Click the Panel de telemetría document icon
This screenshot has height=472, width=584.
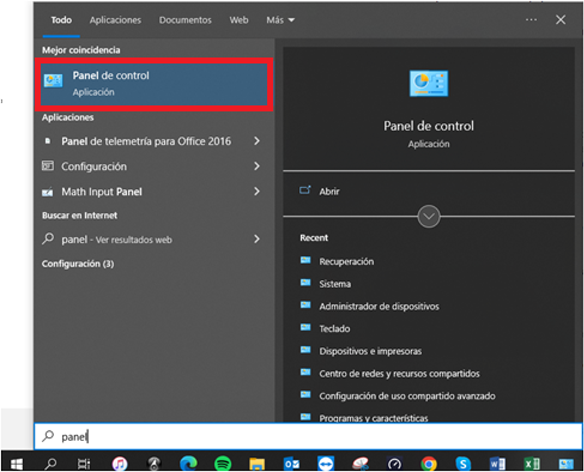click(47, 141)
